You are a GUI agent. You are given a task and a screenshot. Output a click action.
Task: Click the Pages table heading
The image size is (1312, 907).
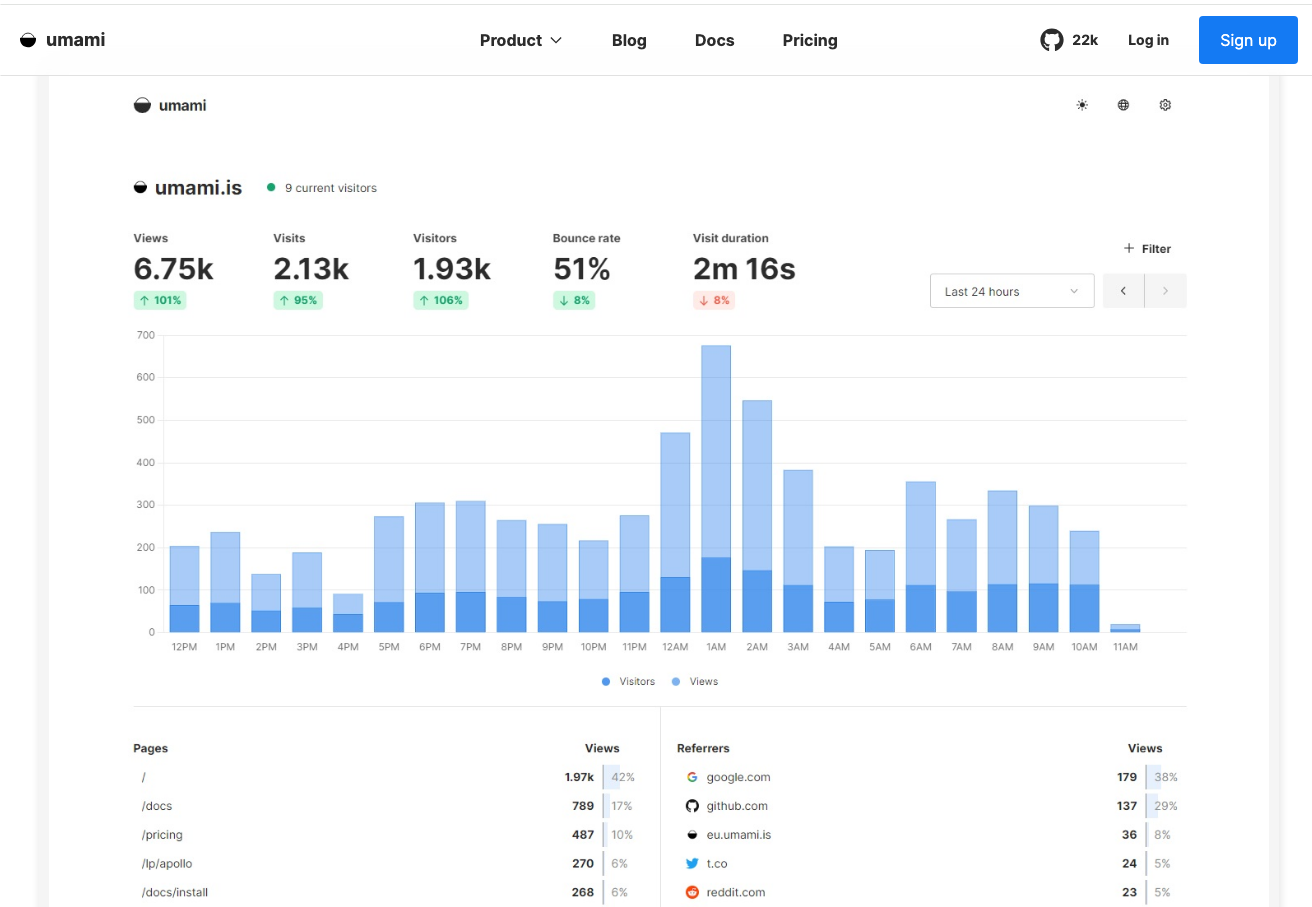[x=150, y=748]
